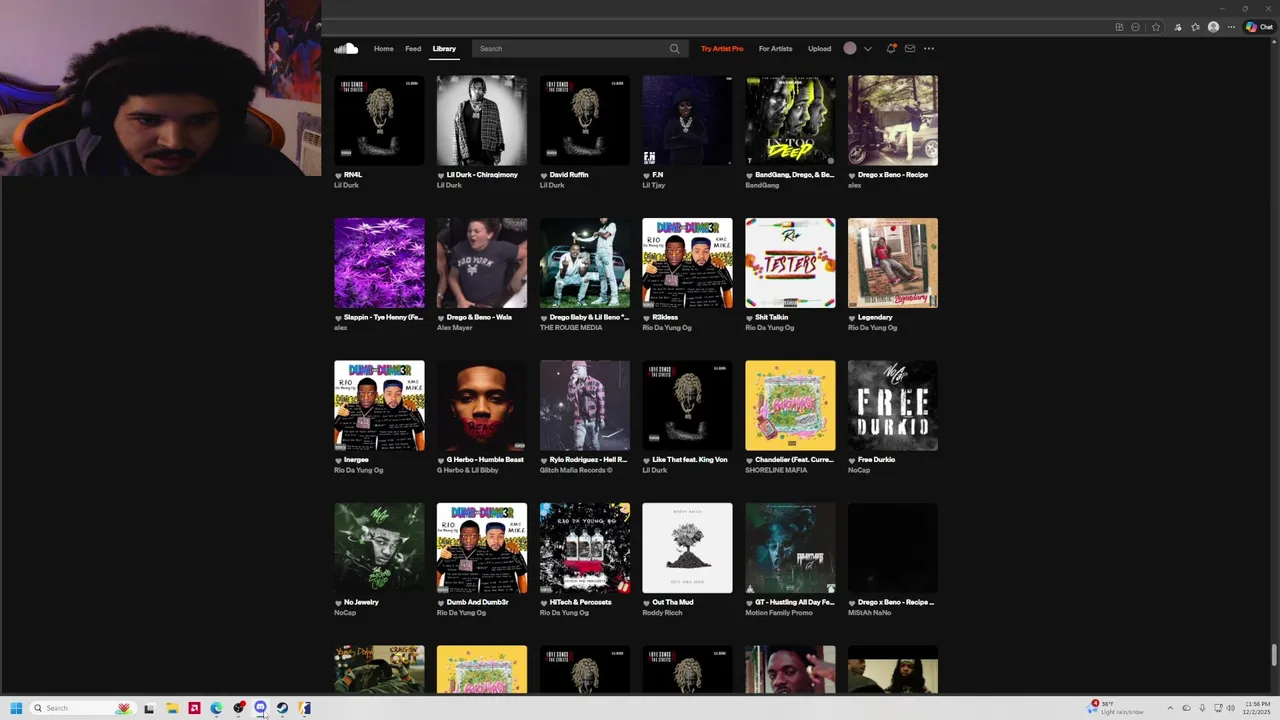Image resolution: width=1280 pixels, height=720 pixels.
Task: Toggle heart on Free Durkio track
Action: pyautogui.click(x=852, y=460)
